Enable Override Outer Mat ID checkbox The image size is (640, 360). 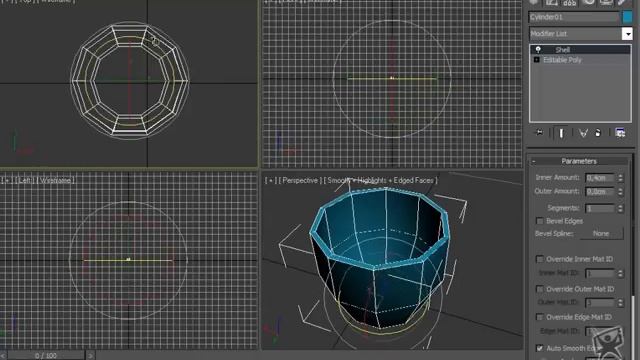(540, 289)
